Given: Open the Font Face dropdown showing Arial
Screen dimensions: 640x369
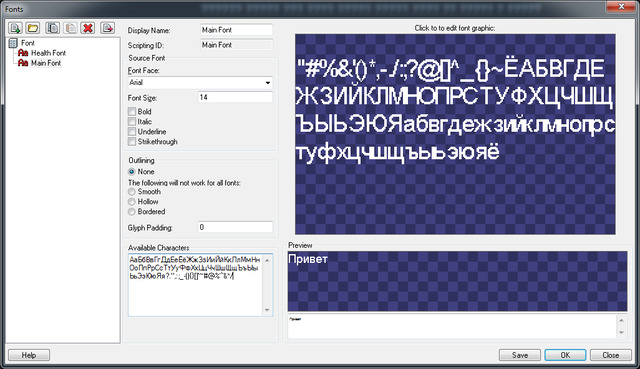Looking at the screenshot, I should (200, 83).
